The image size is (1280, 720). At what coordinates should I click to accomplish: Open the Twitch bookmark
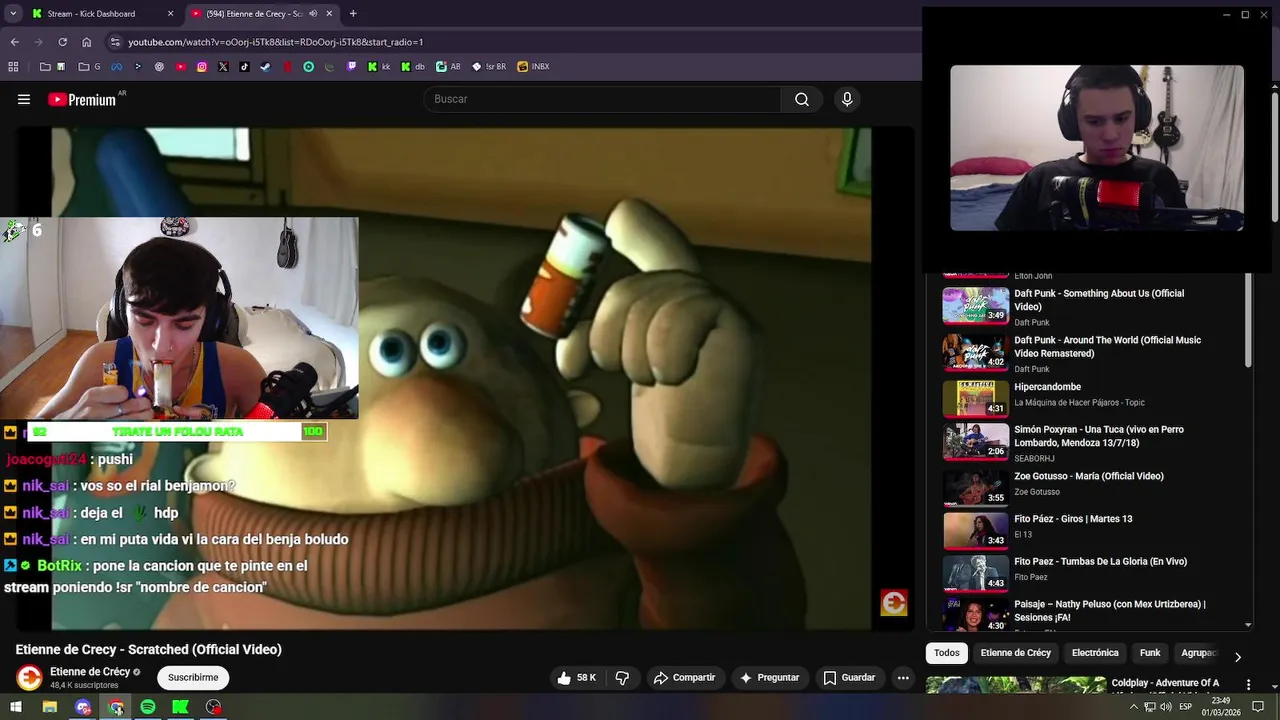pyautogui.click(x=351, y=67)
